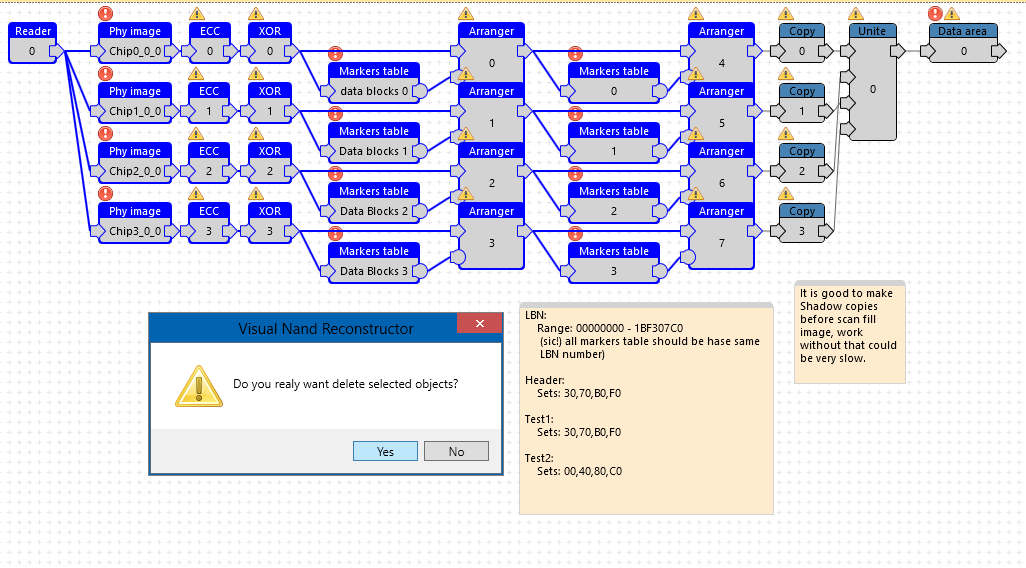Select second-stage Markers table 0 node

(x=614, y=82)
